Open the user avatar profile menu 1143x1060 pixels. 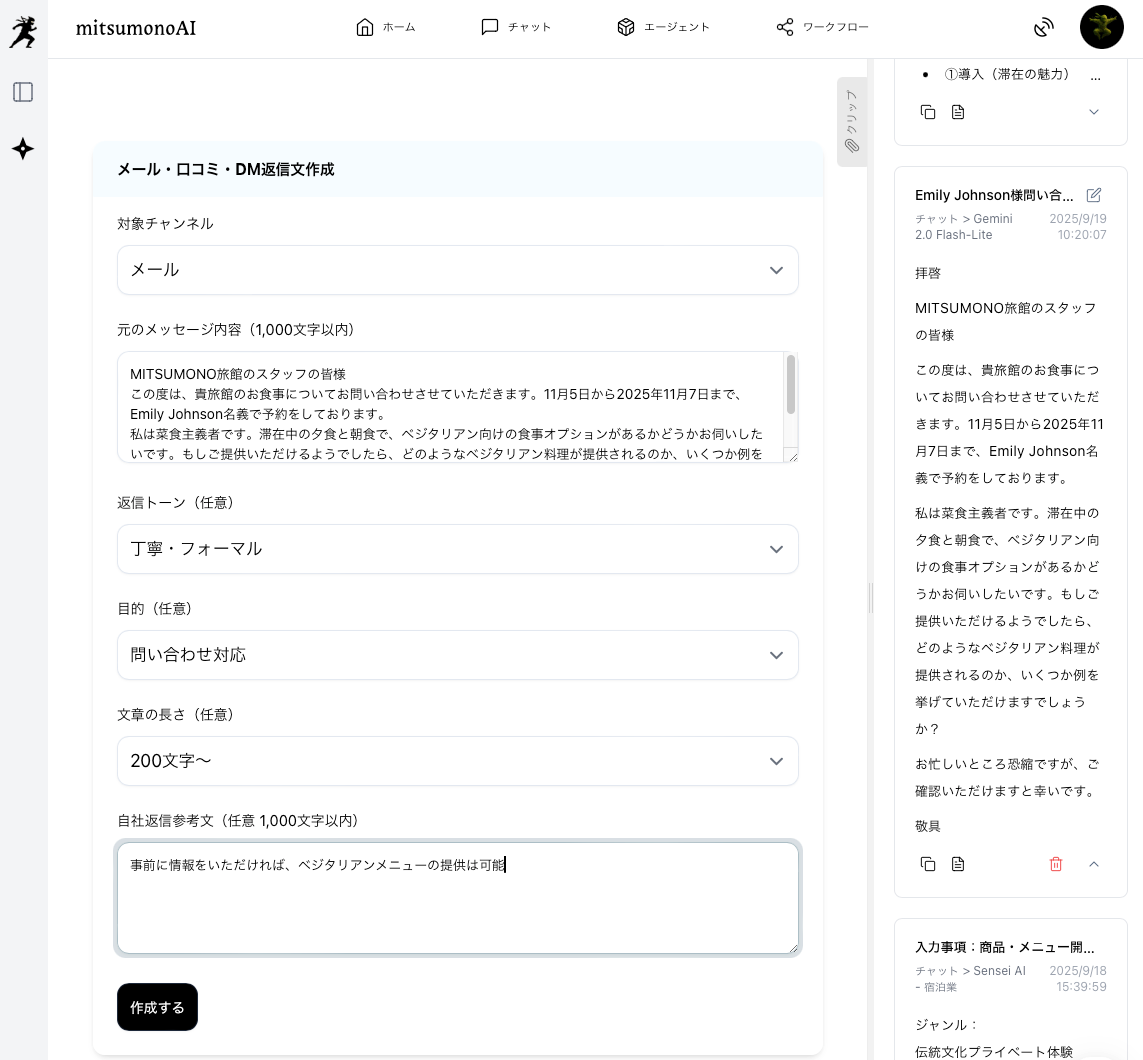(1101, 27)
